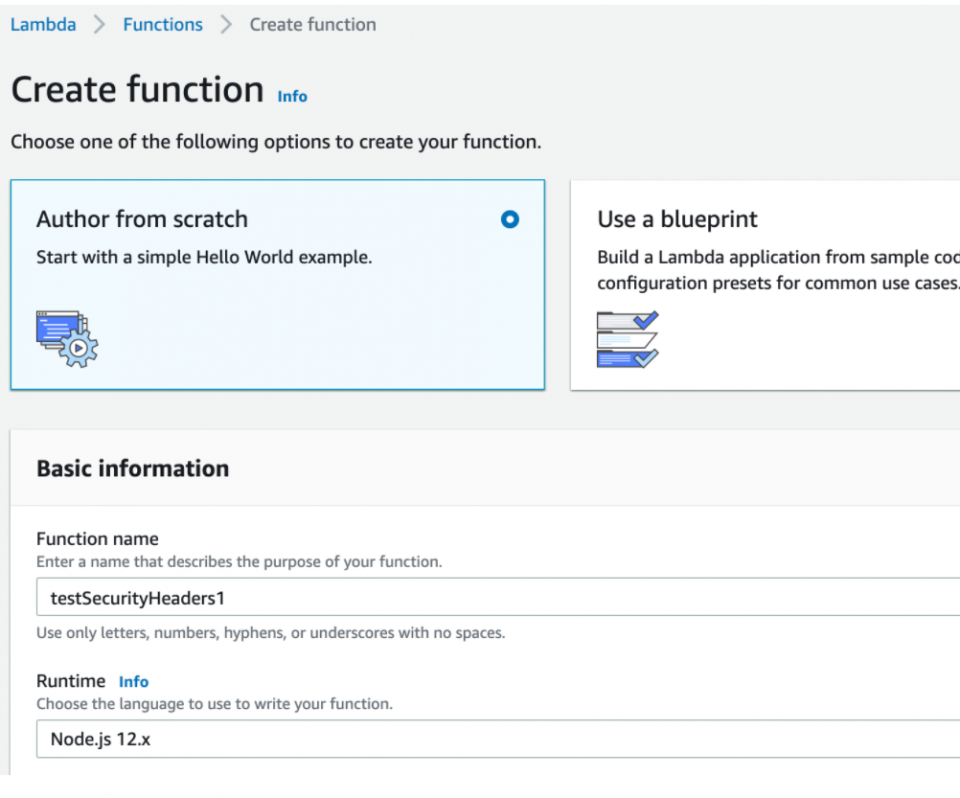The image size is (960, 798).
Task: Click the Function name field label
Action: tap(97, 539)
